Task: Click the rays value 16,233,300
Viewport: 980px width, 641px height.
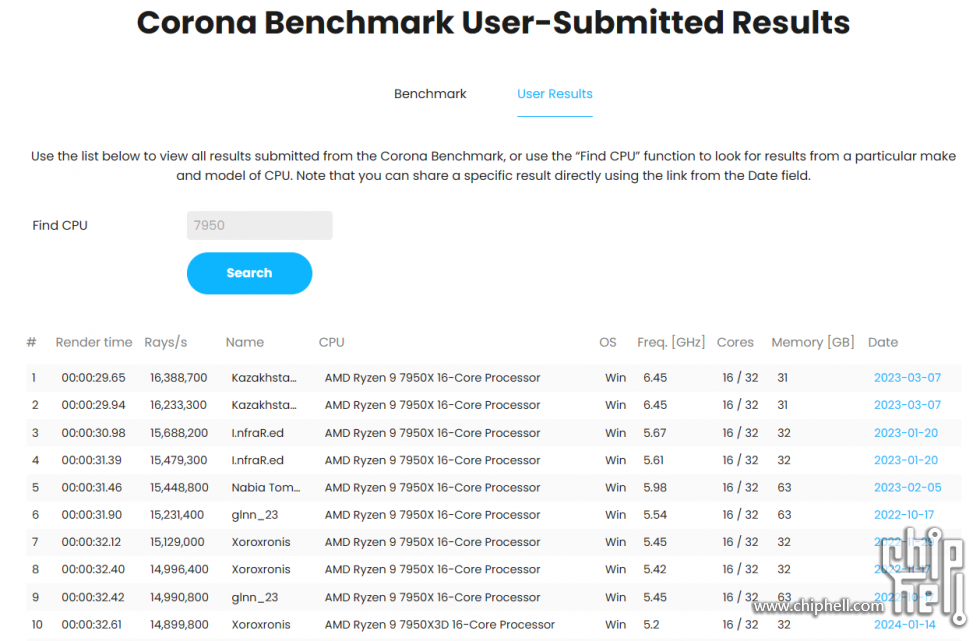Action: point(178,405)
